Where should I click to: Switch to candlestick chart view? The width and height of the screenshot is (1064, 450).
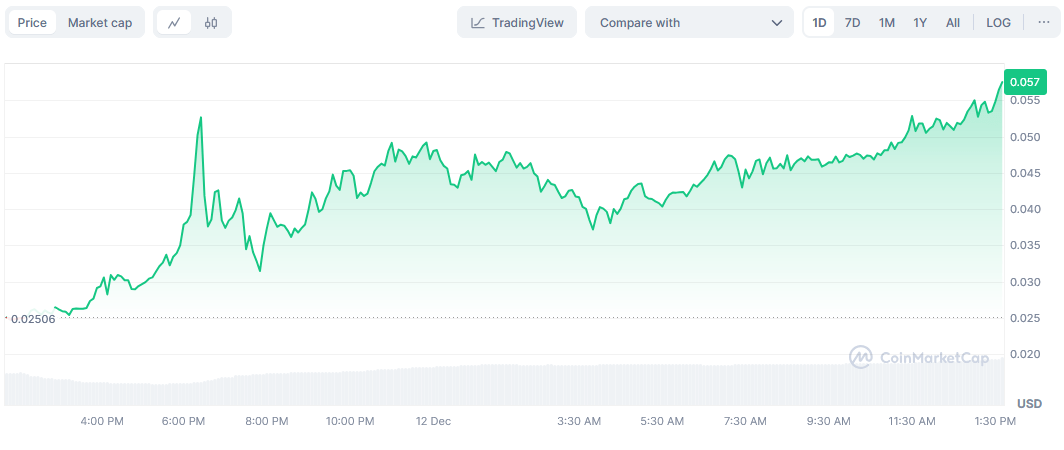pyautogui.click(x=211, y=22)
